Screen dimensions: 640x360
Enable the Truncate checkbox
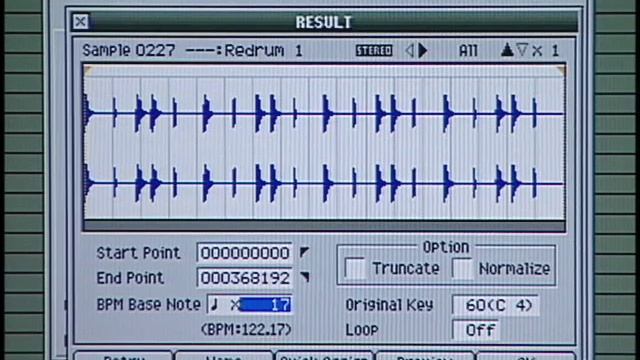coord(355,268)
